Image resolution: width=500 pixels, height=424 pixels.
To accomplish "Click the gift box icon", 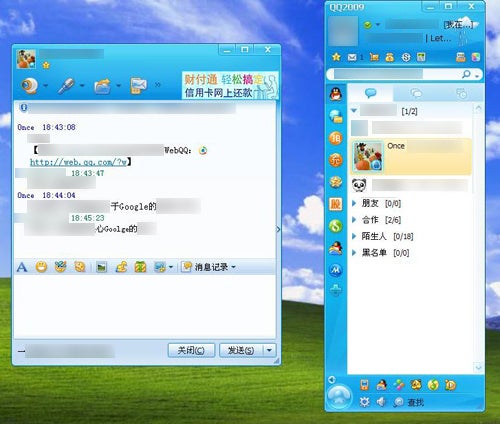I will (x=140, y=267).
